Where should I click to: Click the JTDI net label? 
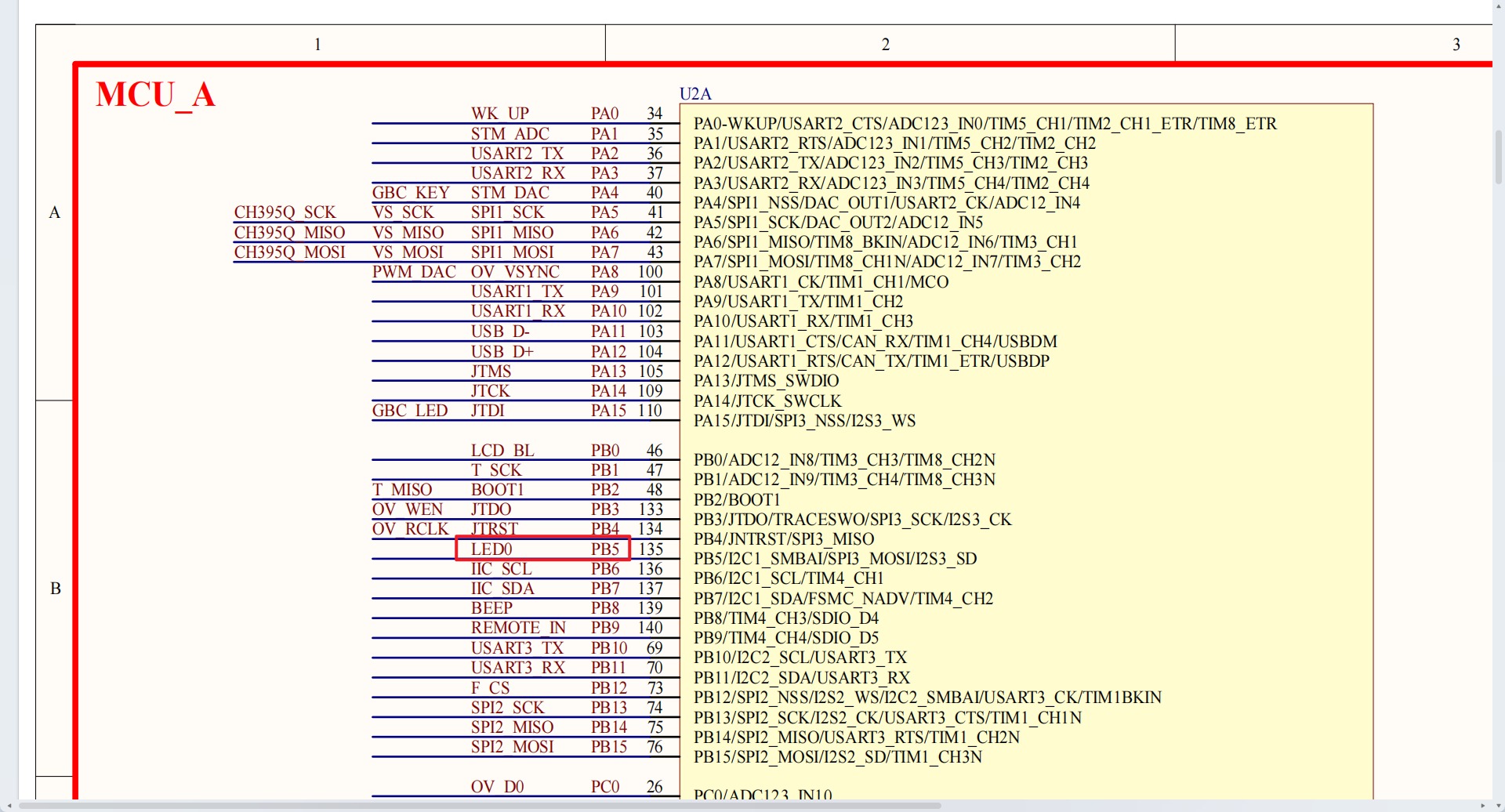[488, 411]
